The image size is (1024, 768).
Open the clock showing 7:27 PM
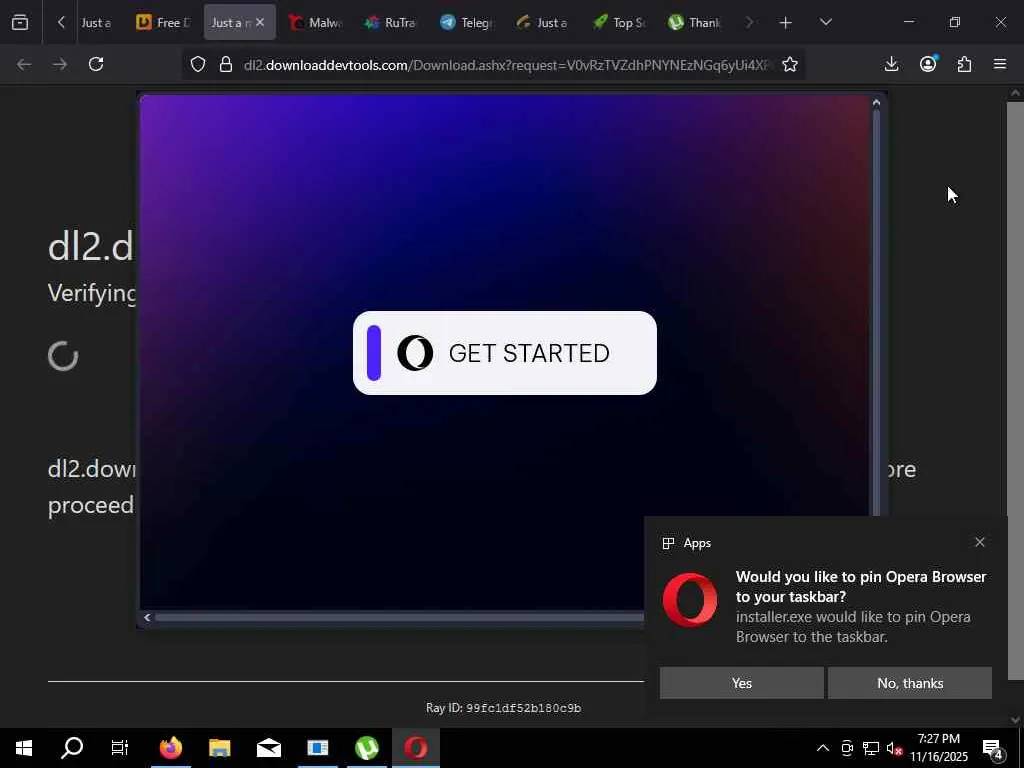tap(939, 748)
